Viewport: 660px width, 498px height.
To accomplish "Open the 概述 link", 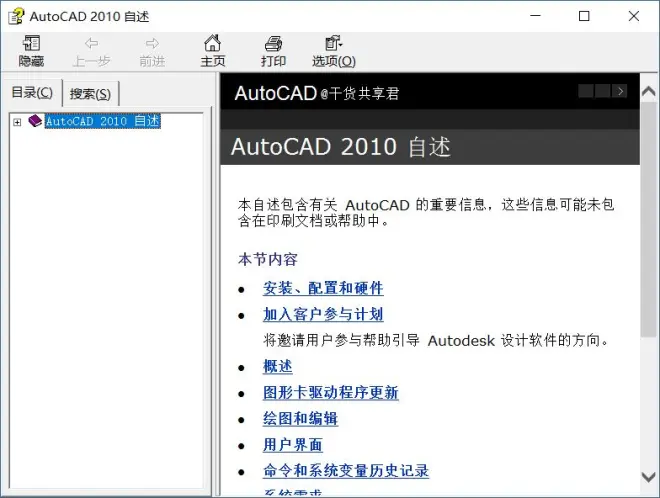I will pos(277,367).
